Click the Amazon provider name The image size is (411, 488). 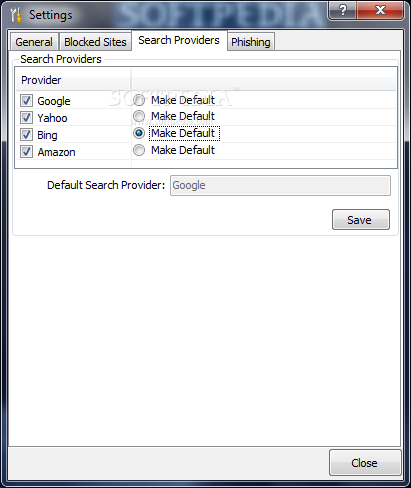tap(56, 152)
